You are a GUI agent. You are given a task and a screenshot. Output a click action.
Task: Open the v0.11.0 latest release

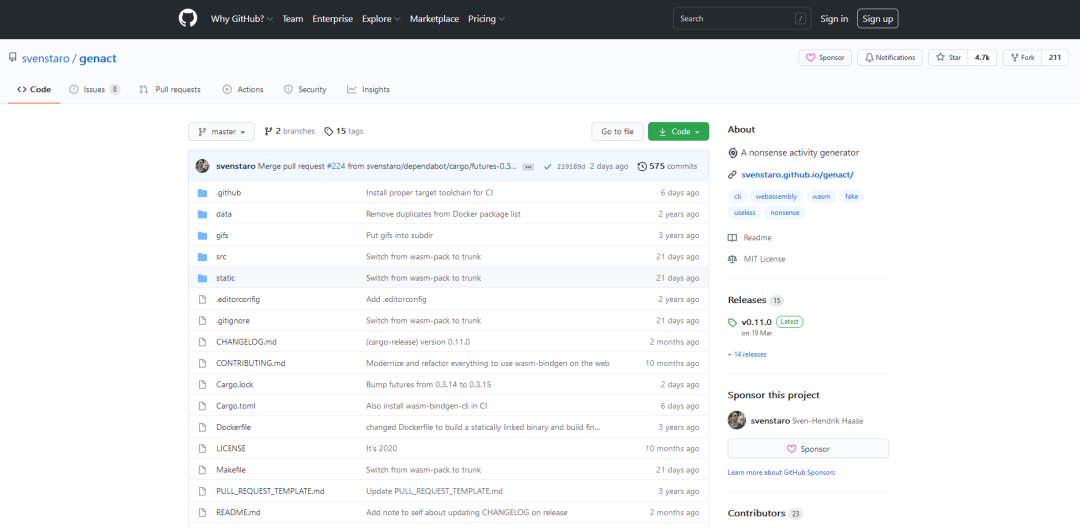756,322
